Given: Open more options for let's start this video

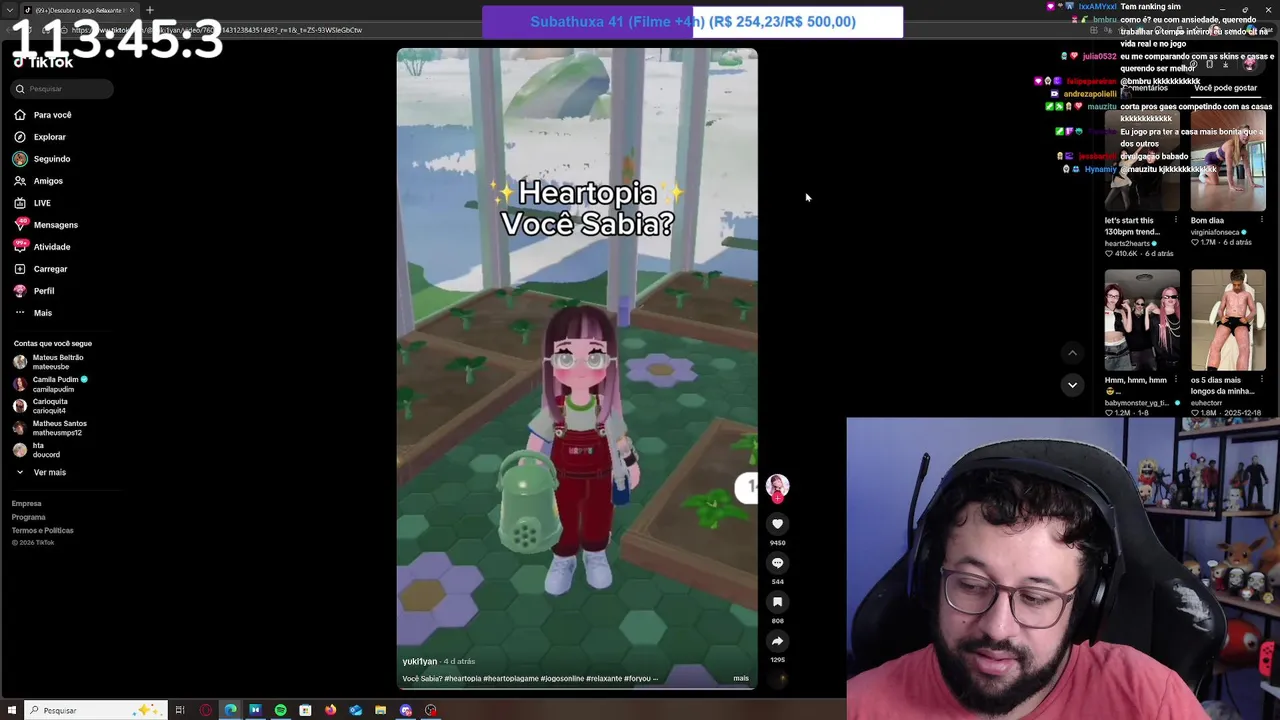Looking at the screenshot, I should [1175, 220].
